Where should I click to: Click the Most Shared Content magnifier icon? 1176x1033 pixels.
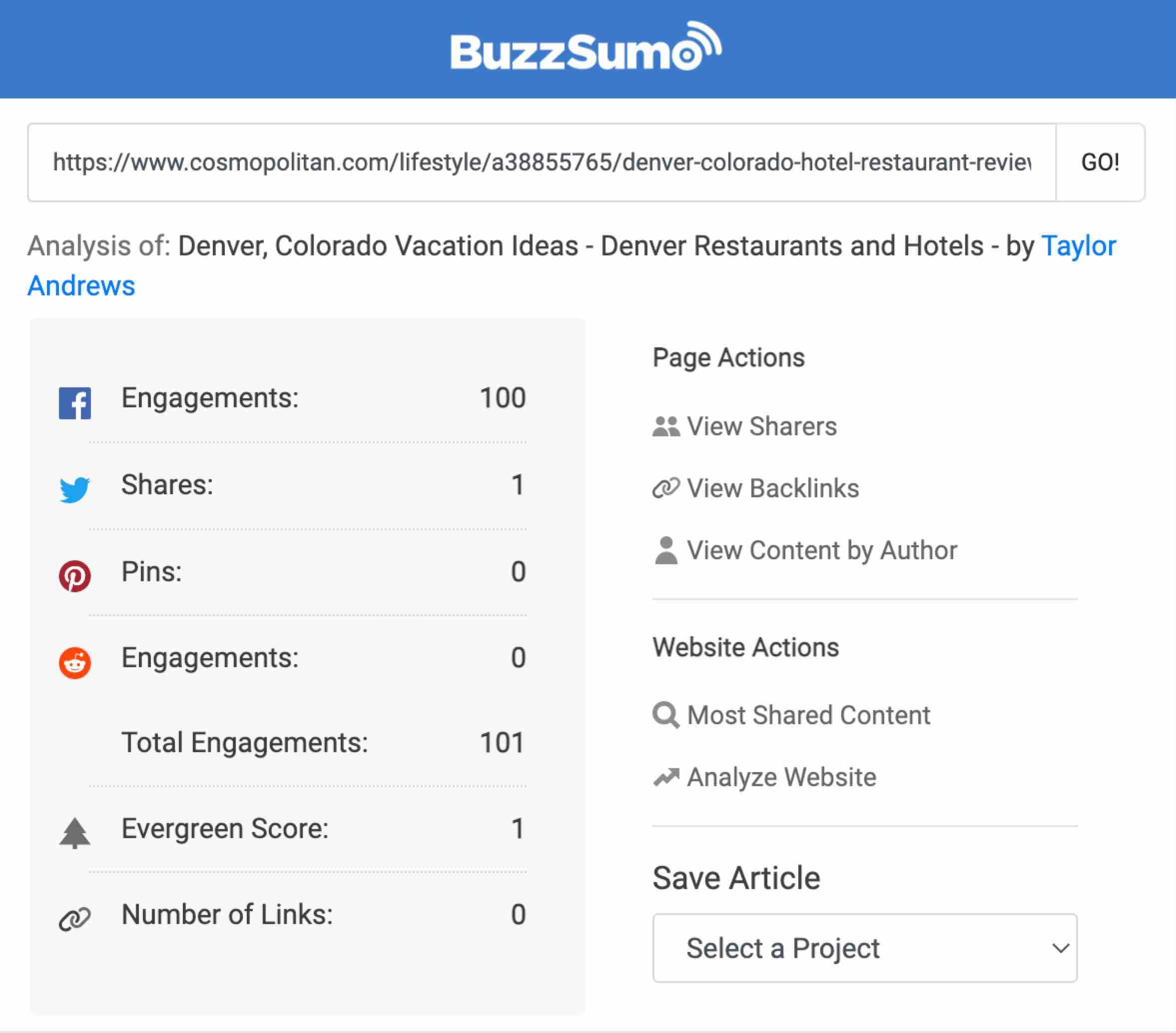point(666,715)
